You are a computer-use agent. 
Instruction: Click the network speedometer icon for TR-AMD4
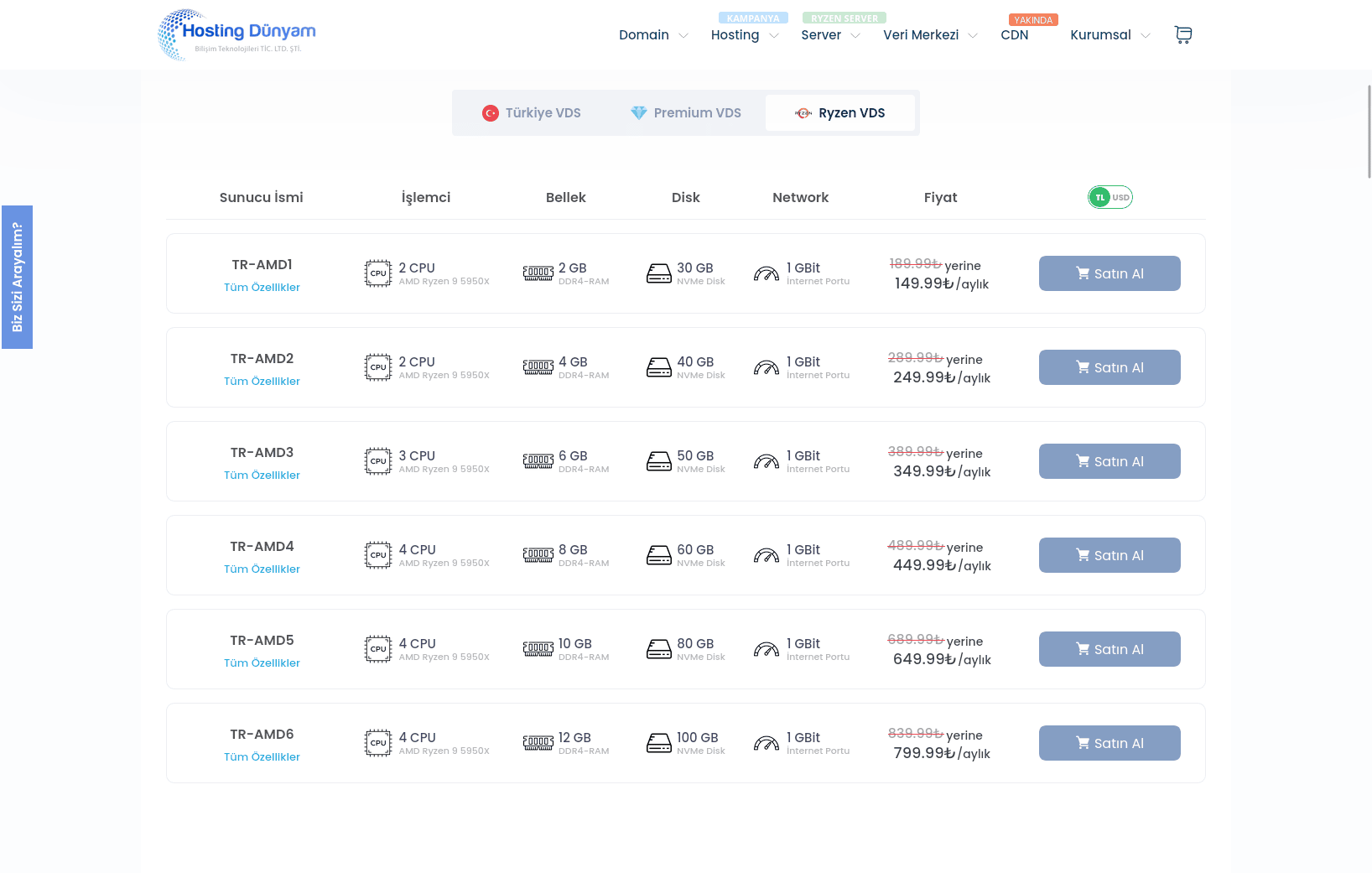point(767,555)
